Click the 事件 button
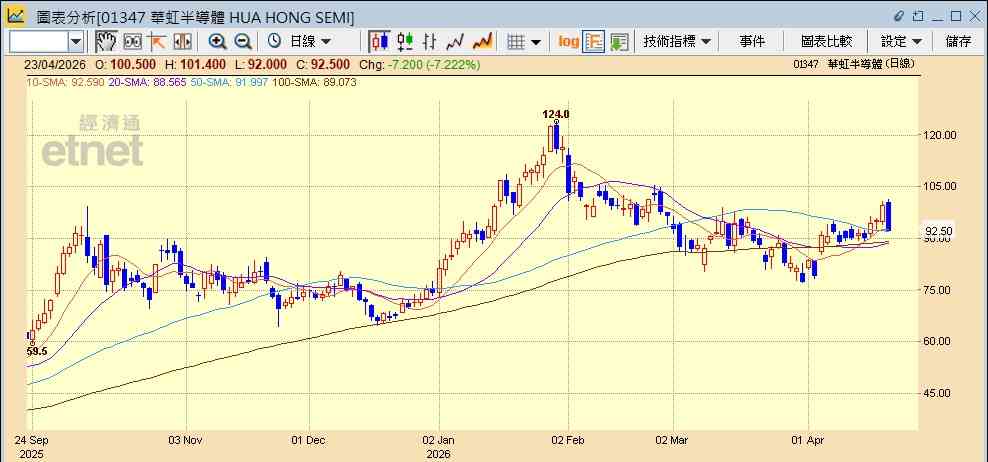This screenshot has height=462, width=988. 752,42
